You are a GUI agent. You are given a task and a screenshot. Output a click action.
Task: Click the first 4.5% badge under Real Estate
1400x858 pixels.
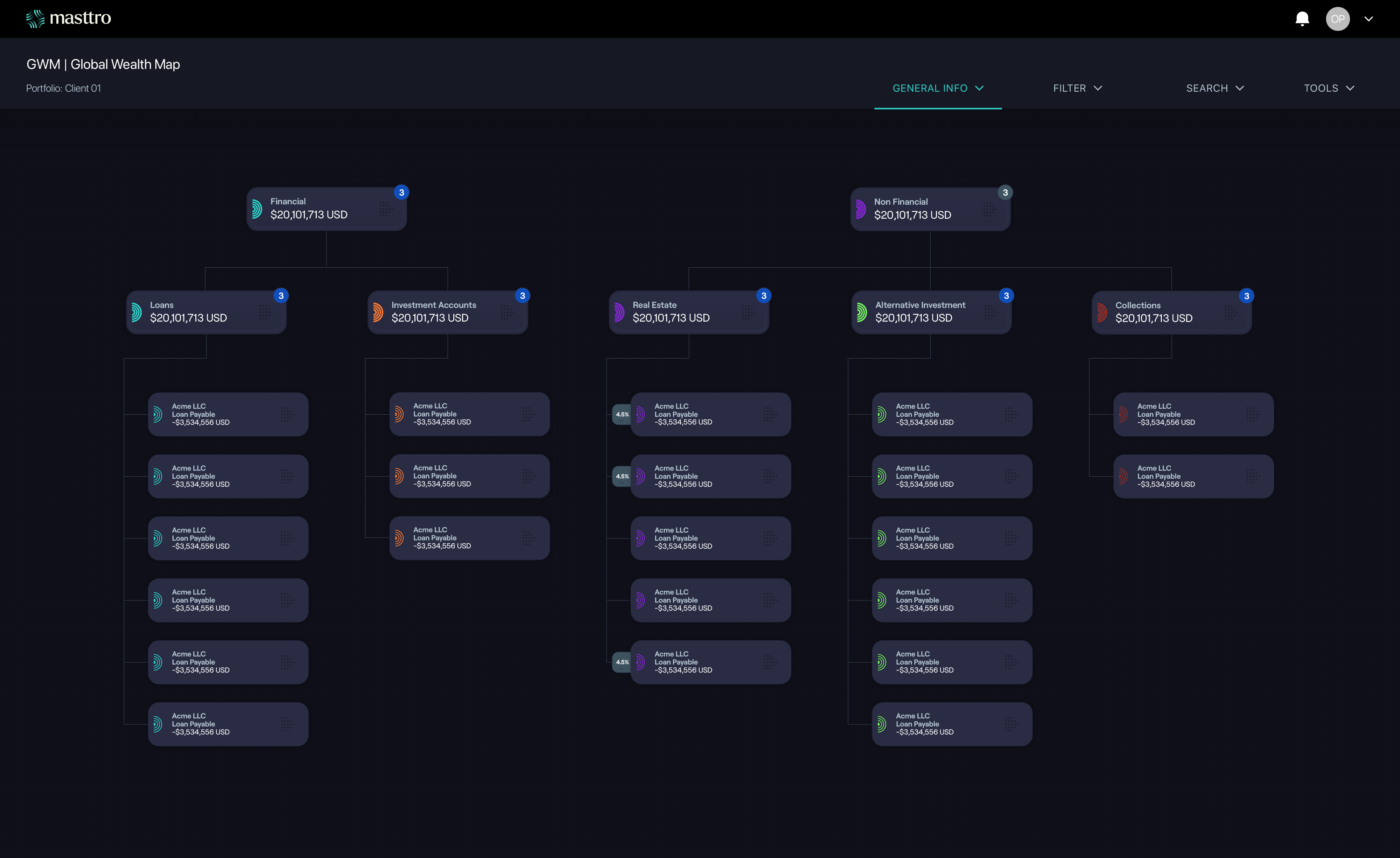(x=622, y=414)
